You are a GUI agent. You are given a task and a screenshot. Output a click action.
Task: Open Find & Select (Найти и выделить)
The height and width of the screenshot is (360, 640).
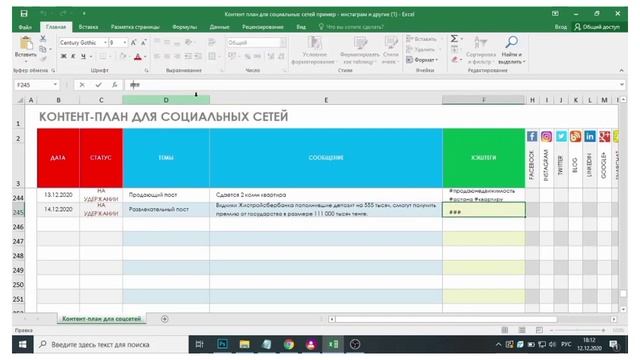click(511, 50)
